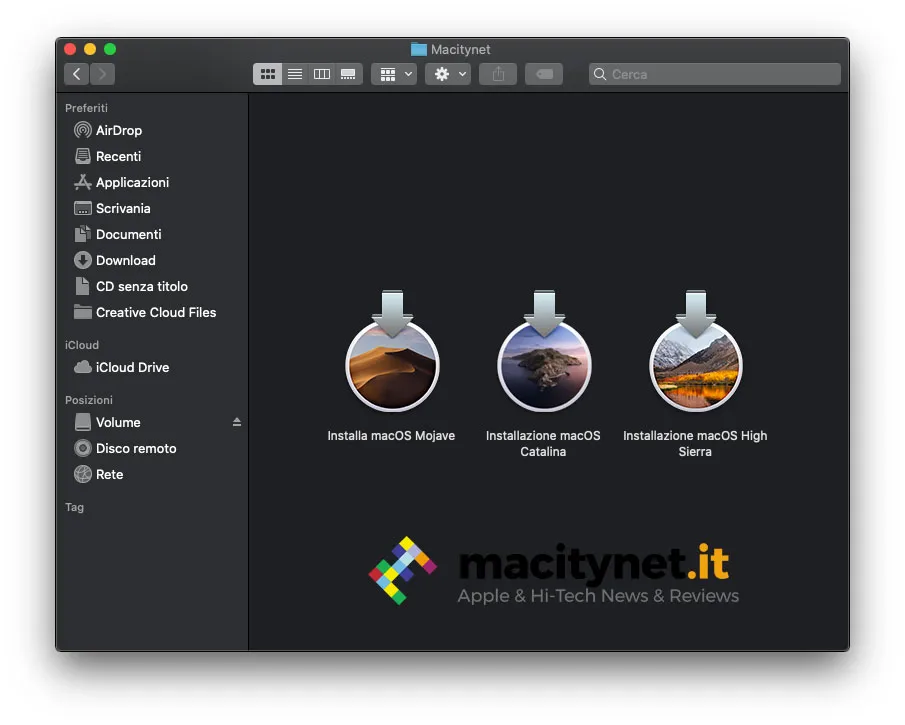Go back with the left chevron button
This screenshot has height=725, width=905.
[x=76, y=74]
